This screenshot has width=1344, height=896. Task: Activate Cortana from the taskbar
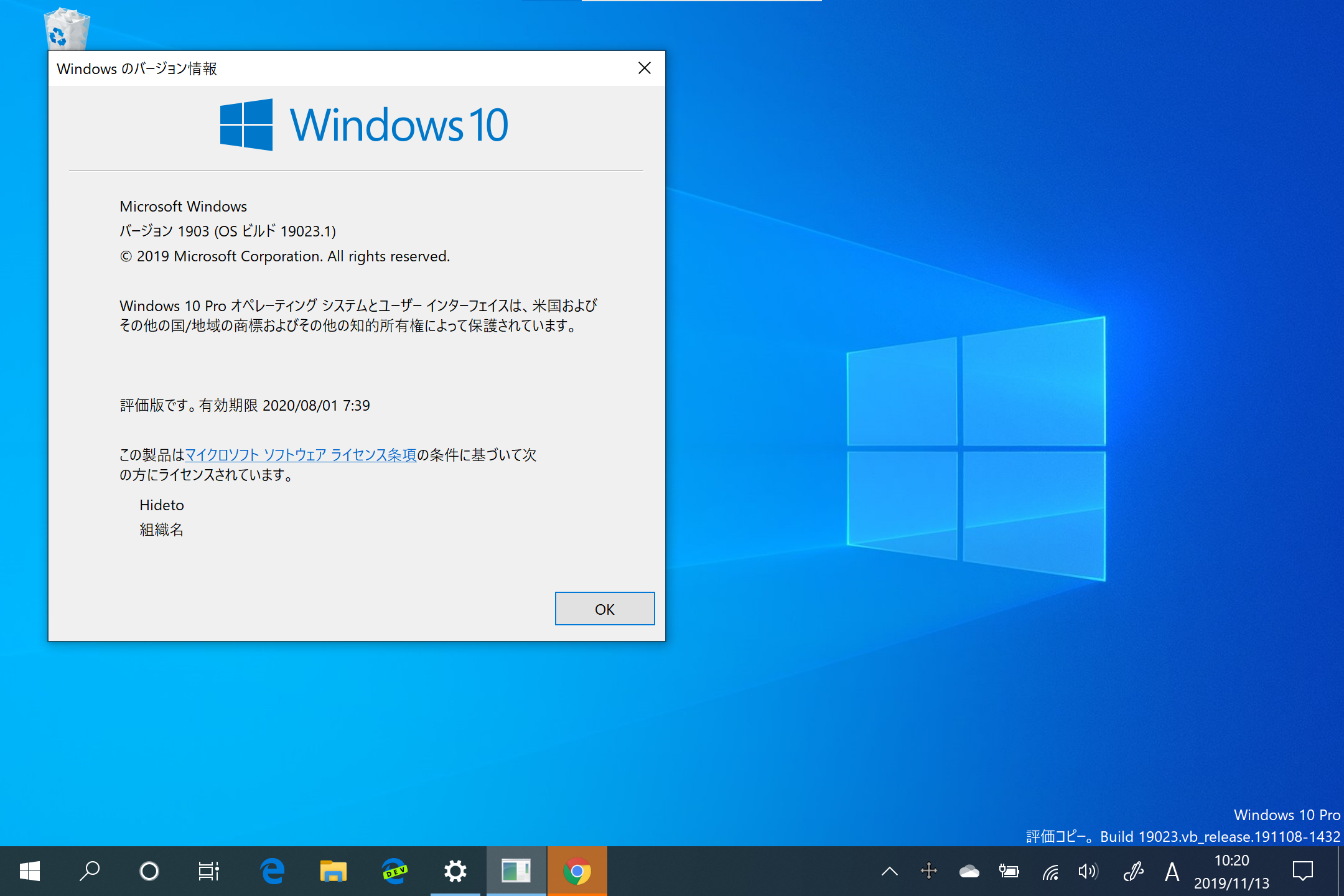click(x=149, y=871)
